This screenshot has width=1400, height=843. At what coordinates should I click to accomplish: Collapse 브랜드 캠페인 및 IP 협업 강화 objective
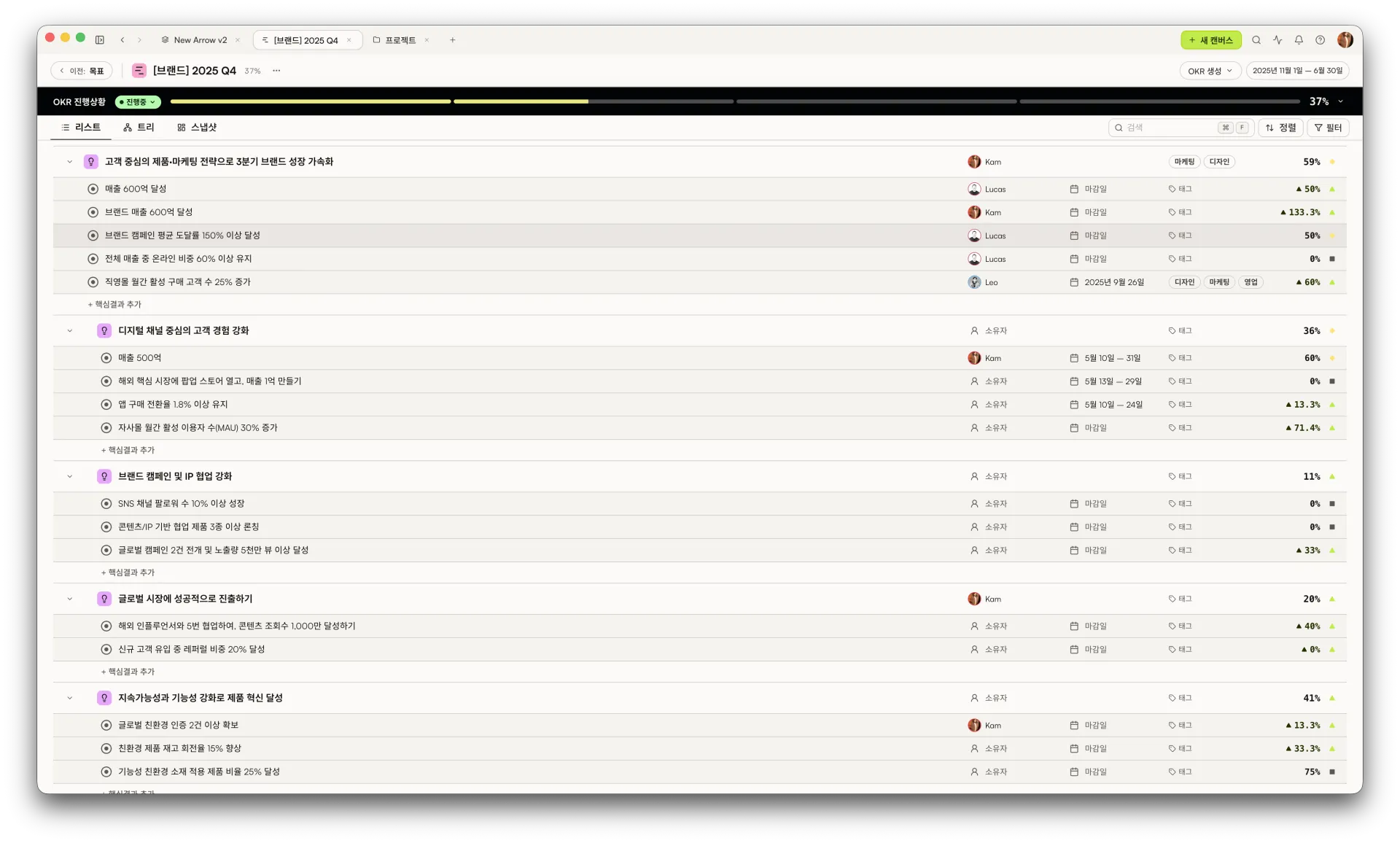pos(70,476)
